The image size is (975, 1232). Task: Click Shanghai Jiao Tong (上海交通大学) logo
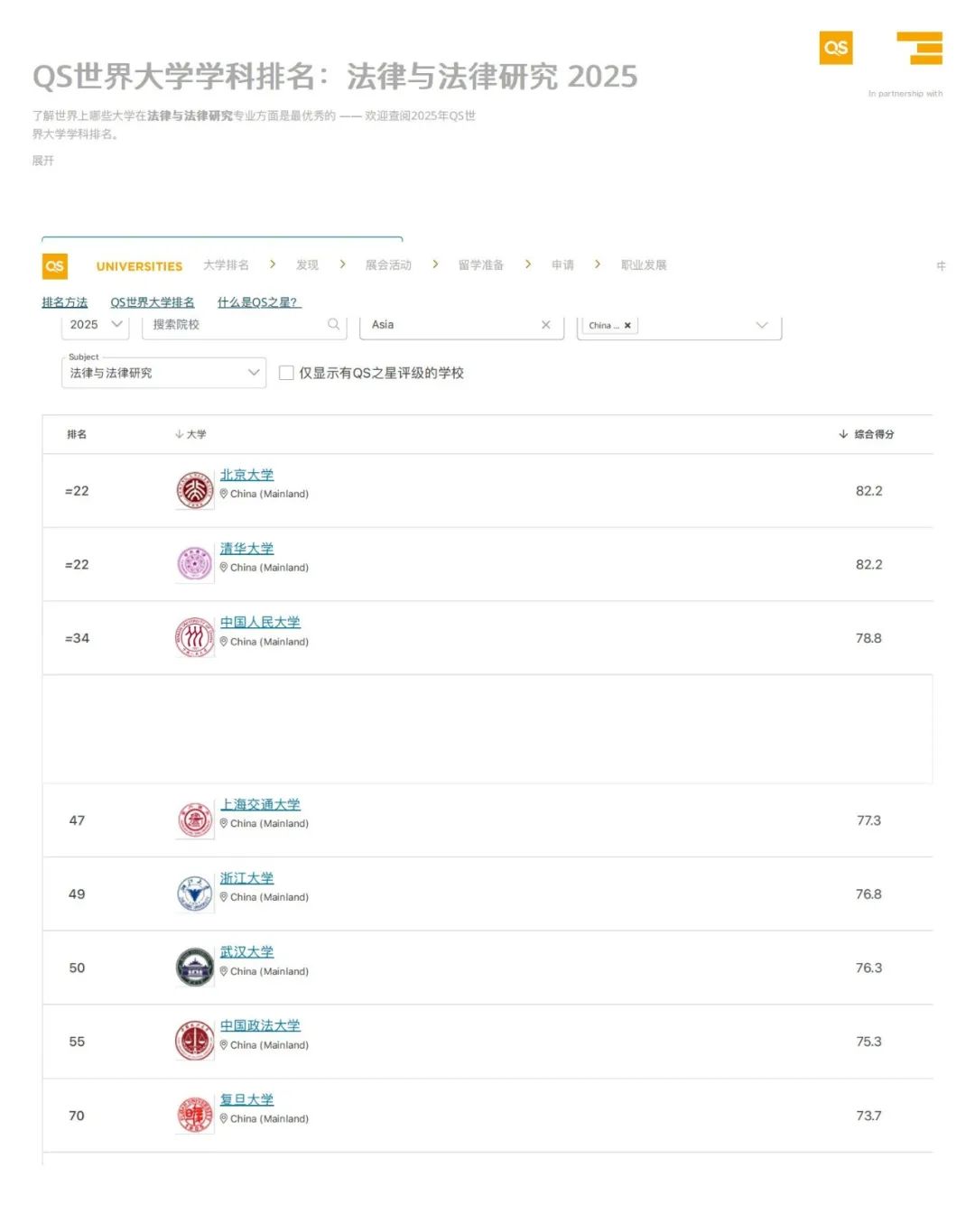(194, 820)
